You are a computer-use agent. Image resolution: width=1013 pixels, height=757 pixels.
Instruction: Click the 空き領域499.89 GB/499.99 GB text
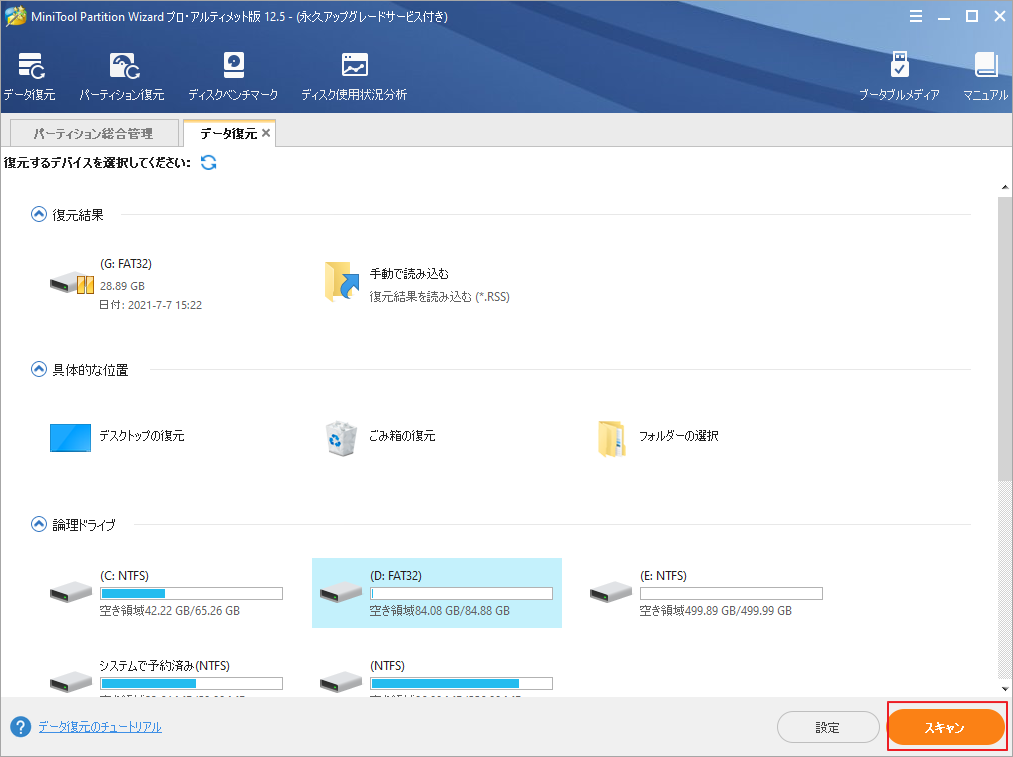pyautogui.click(x=716, y=610)
